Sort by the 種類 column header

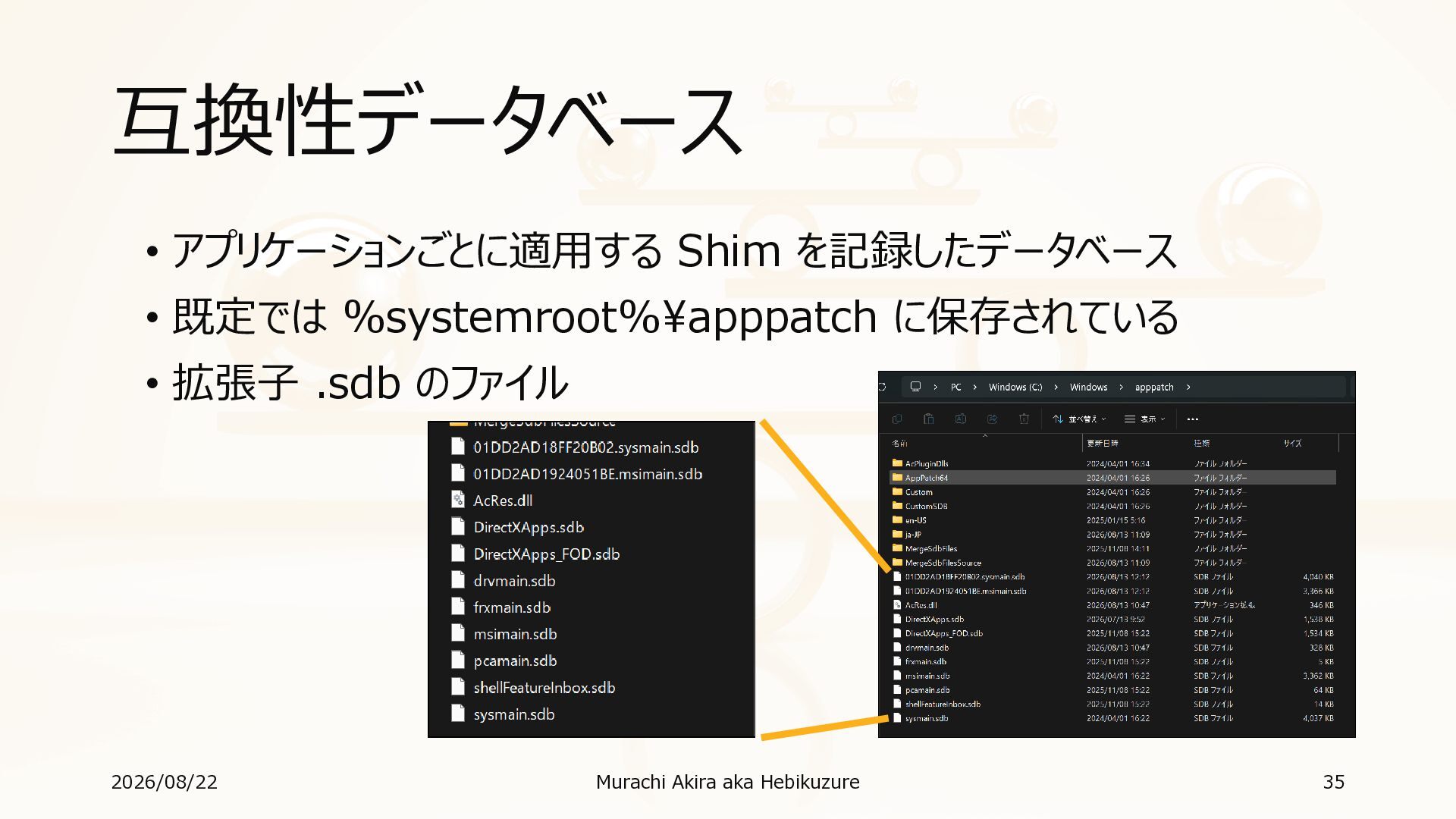pyautogui.click(x=1201, y=443)
